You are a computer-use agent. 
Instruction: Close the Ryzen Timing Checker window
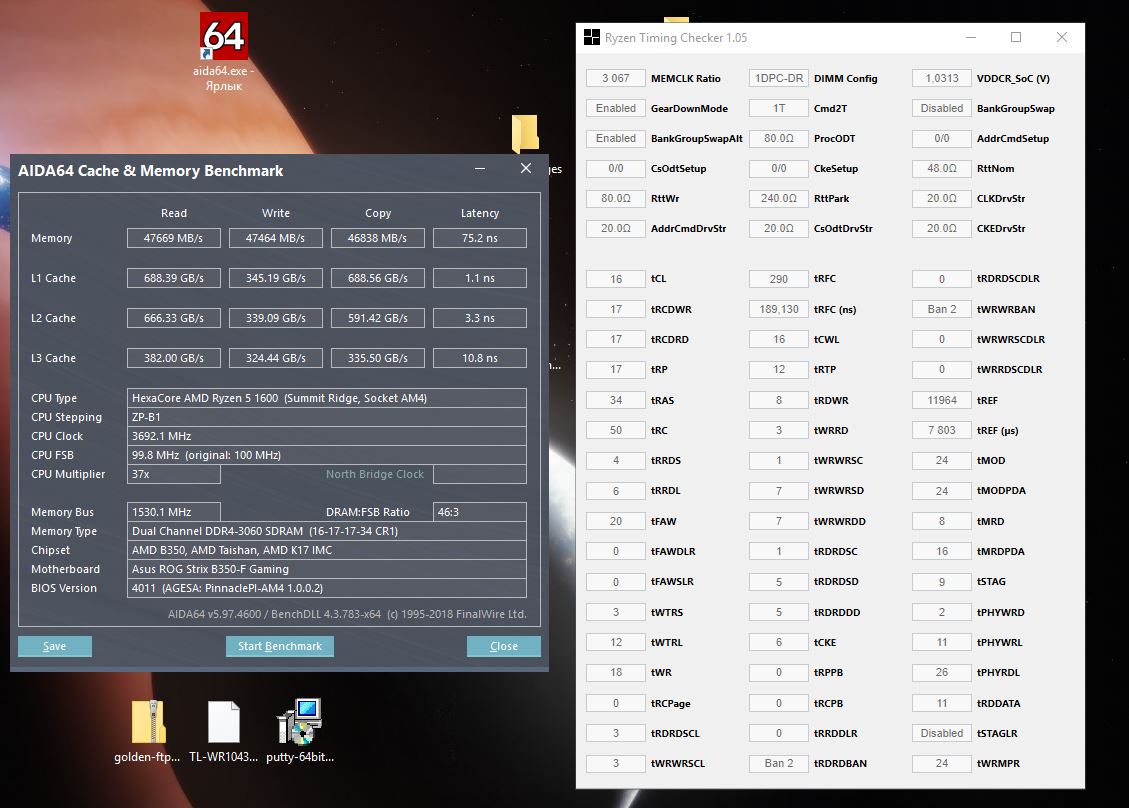click(x=1061, y=37)
